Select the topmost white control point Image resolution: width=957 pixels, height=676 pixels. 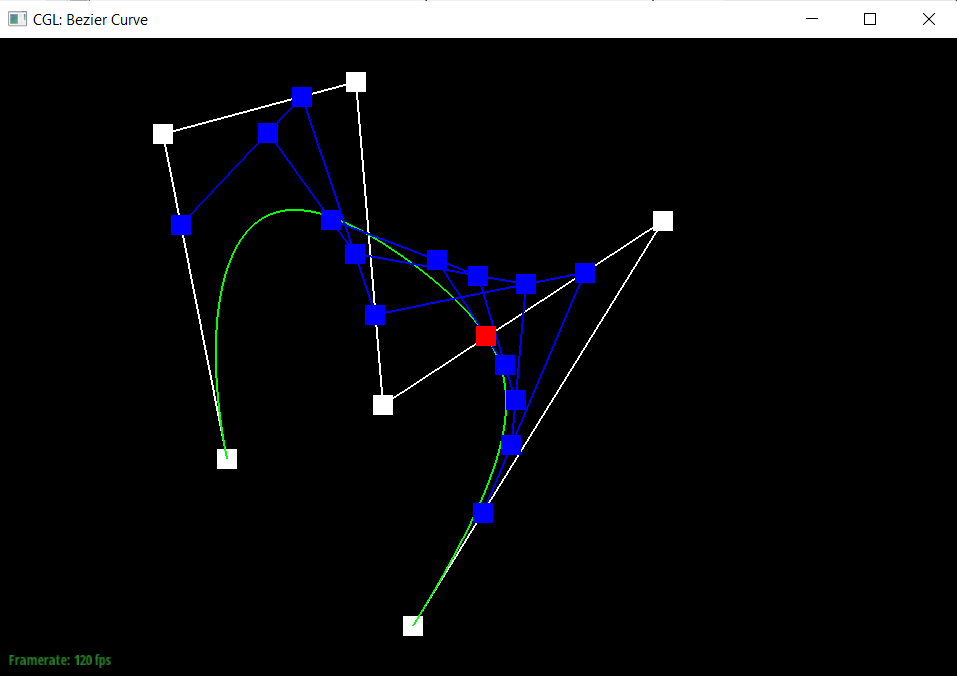356,82
